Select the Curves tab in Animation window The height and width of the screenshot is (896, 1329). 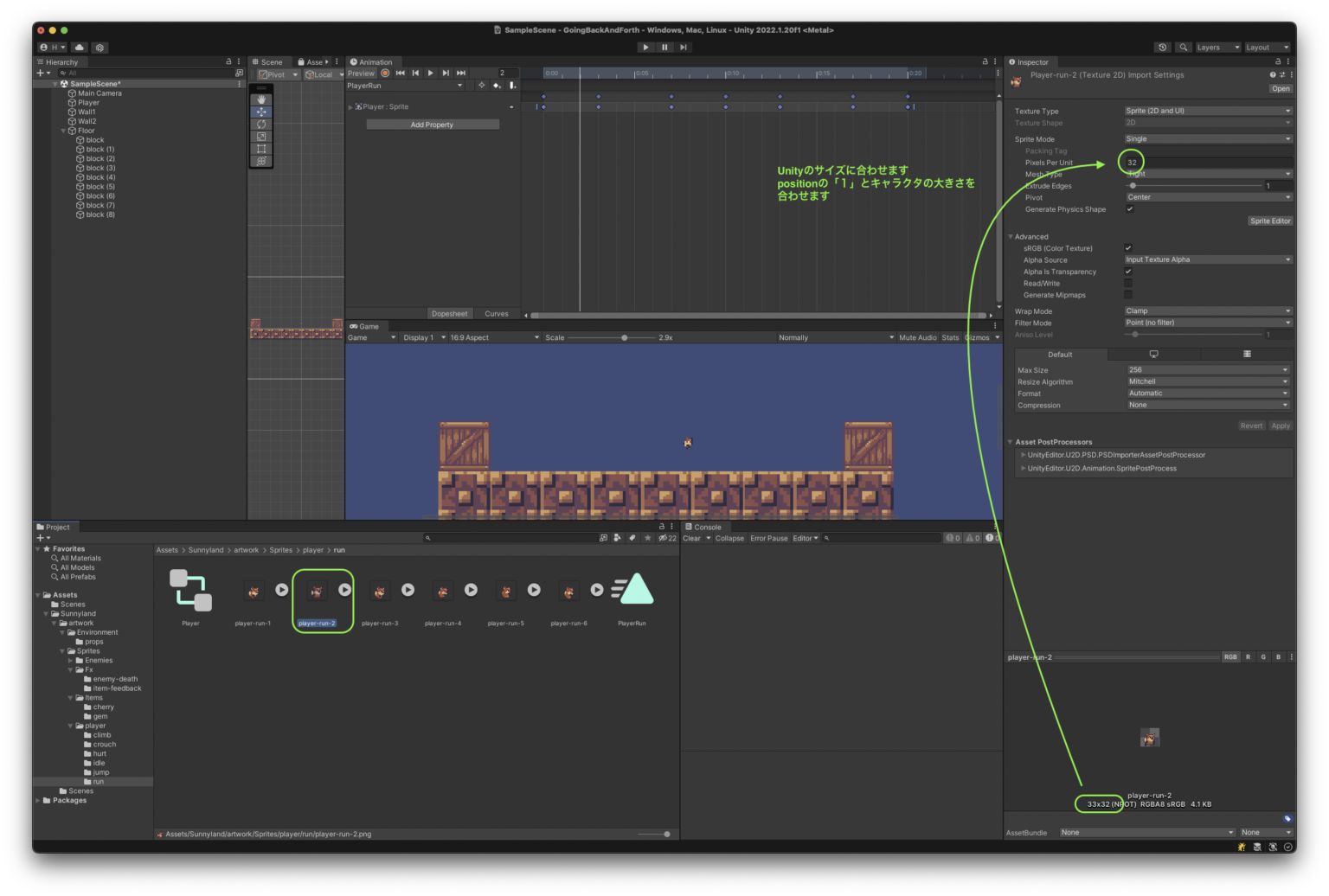(x=497, y=313)
